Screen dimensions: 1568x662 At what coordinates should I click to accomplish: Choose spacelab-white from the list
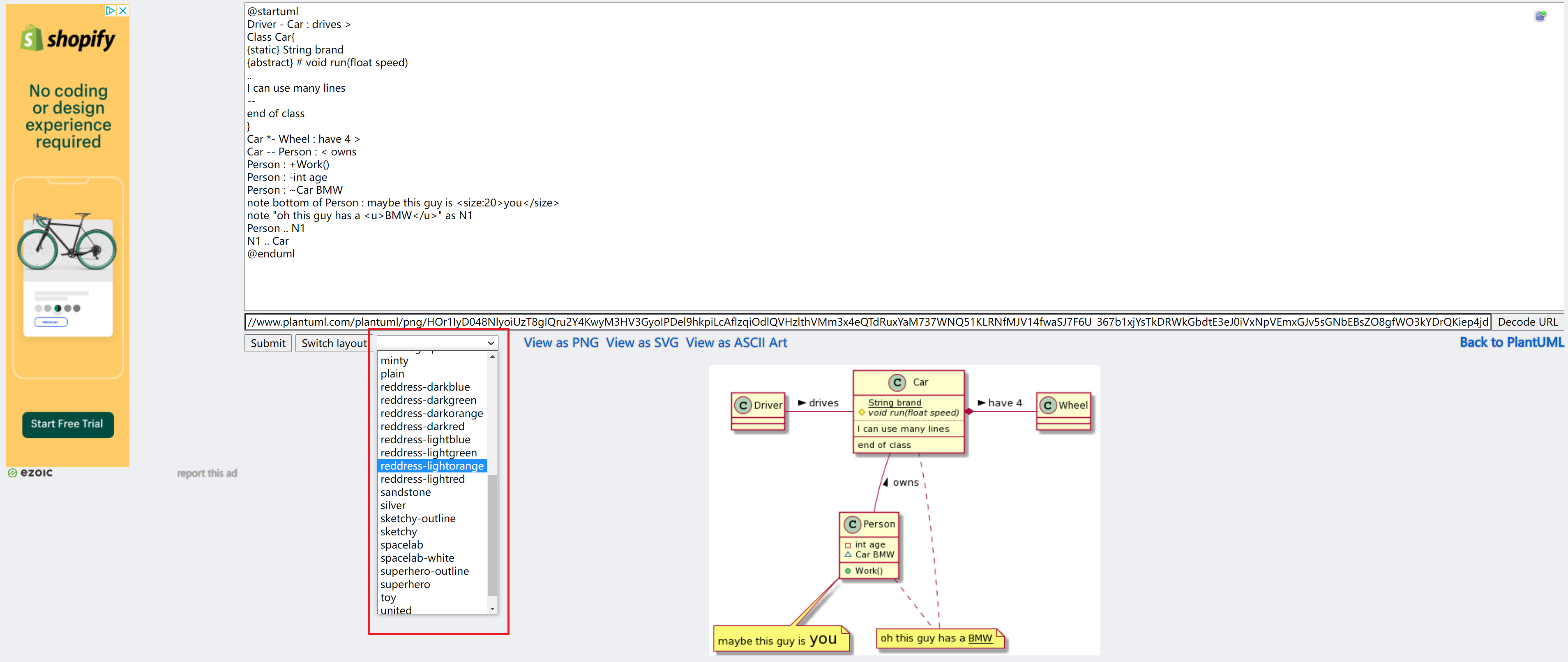point(417,558)
